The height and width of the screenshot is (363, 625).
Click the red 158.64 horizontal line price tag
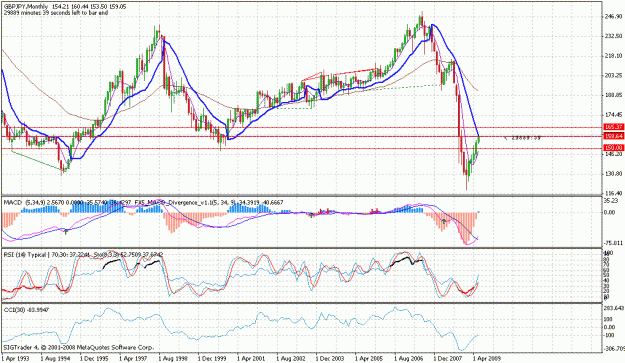tap(613, 136)
